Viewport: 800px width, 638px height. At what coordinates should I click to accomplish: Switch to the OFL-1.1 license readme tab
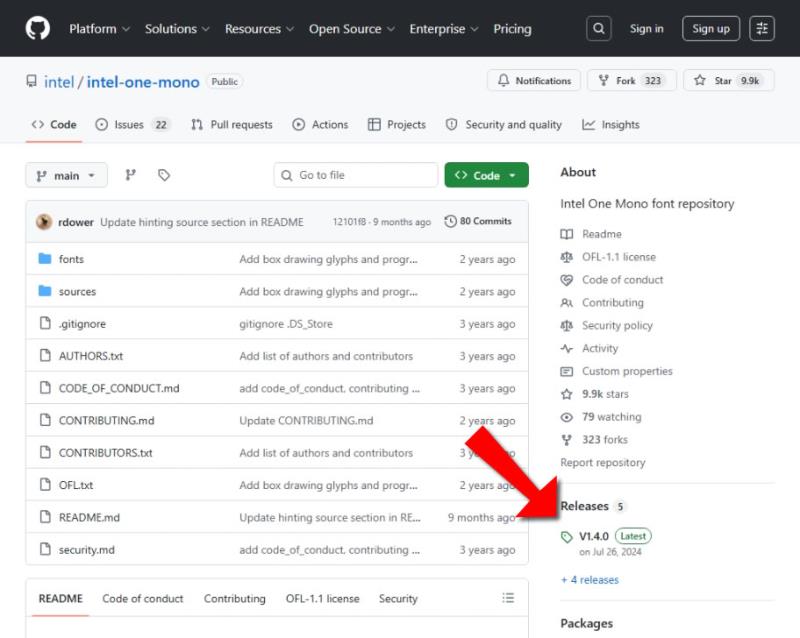tap(322, 598)
